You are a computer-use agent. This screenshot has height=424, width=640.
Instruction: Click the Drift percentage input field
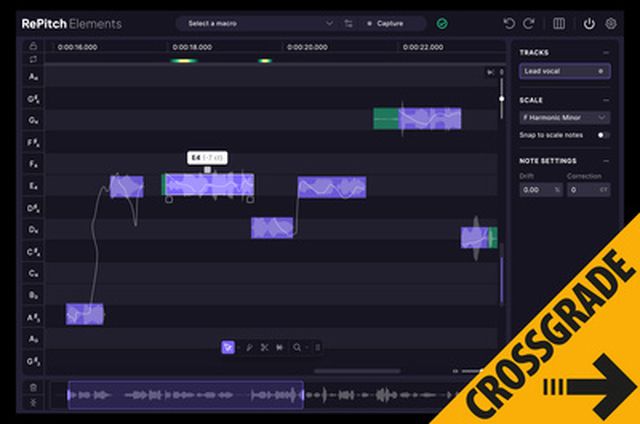[535, 189]
